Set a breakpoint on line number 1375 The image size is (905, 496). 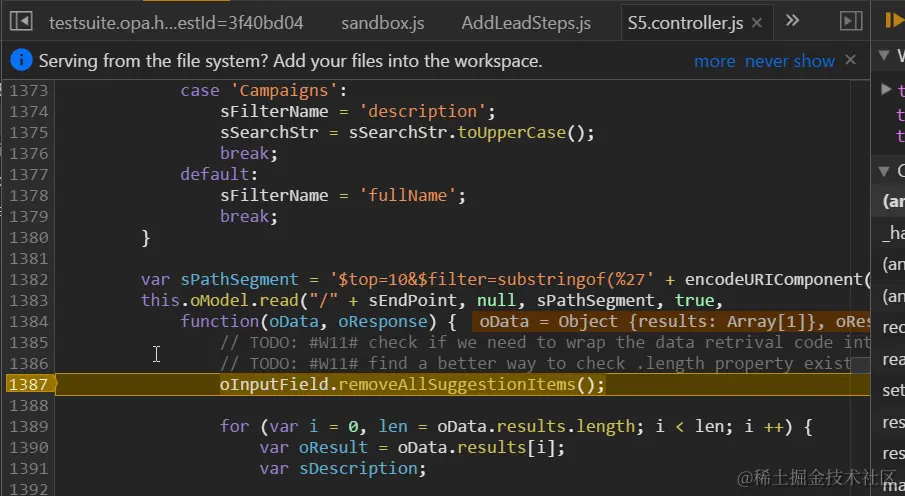click(x=28, y=133)
